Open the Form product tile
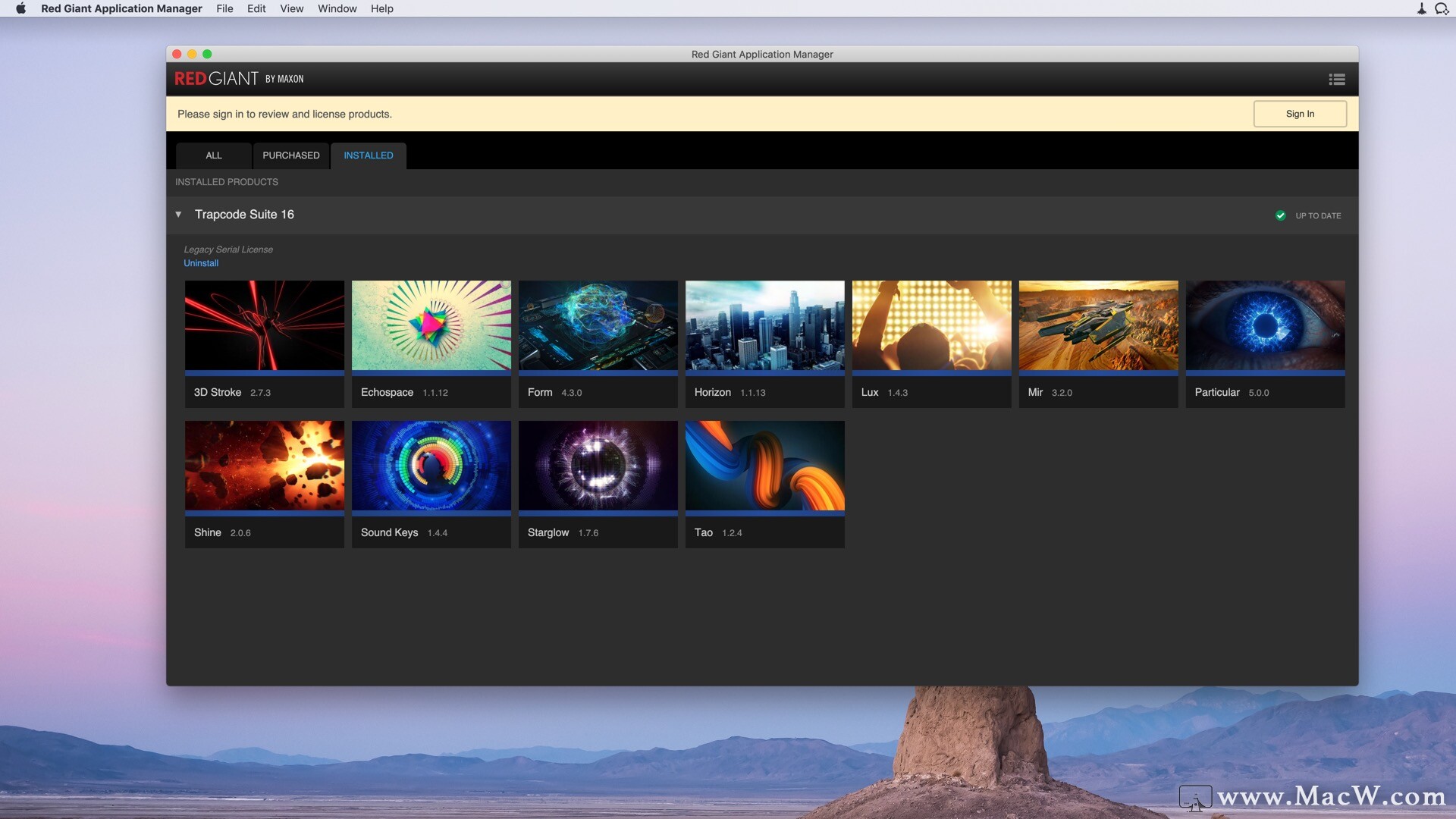The image size is (1456, 819). coord(598,343)
